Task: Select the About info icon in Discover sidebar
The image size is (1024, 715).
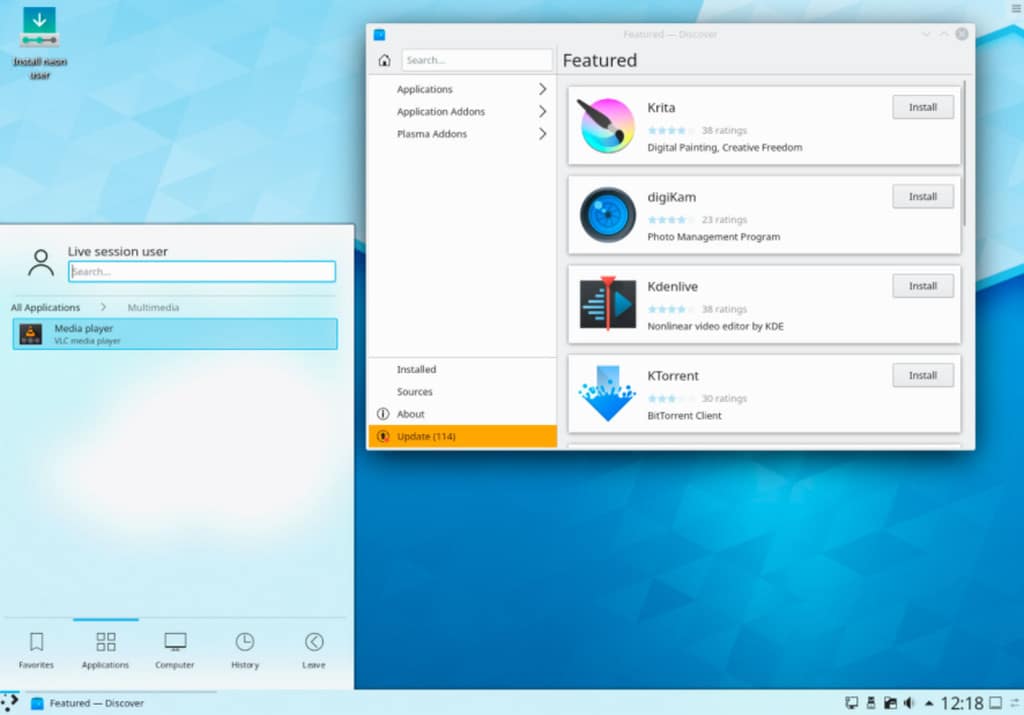Action: pyautogui.click(x=383, y=414)
